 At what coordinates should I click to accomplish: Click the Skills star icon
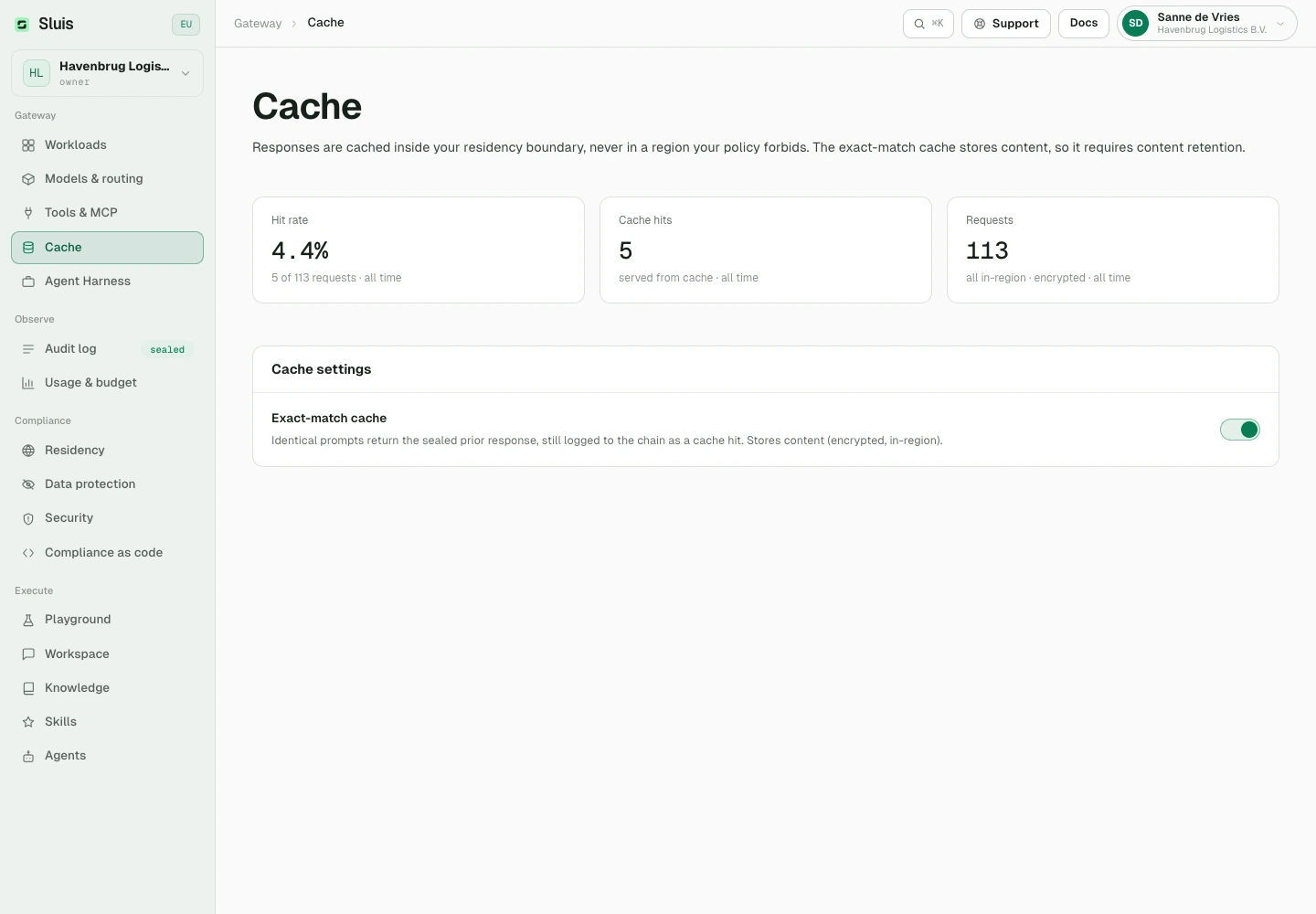point(28,722)
